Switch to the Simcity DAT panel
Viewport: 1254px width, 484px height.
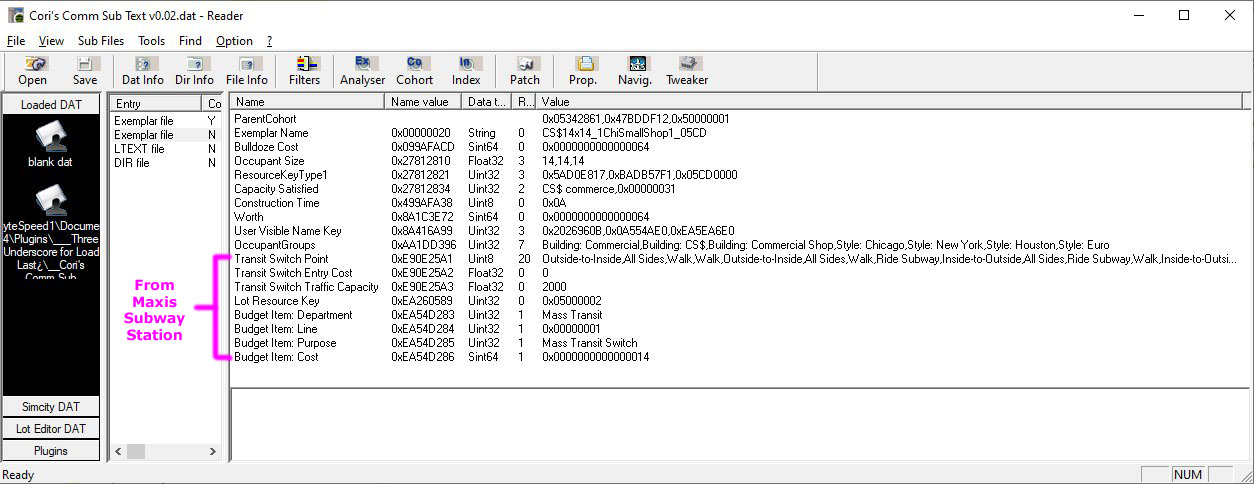[51, 406]
